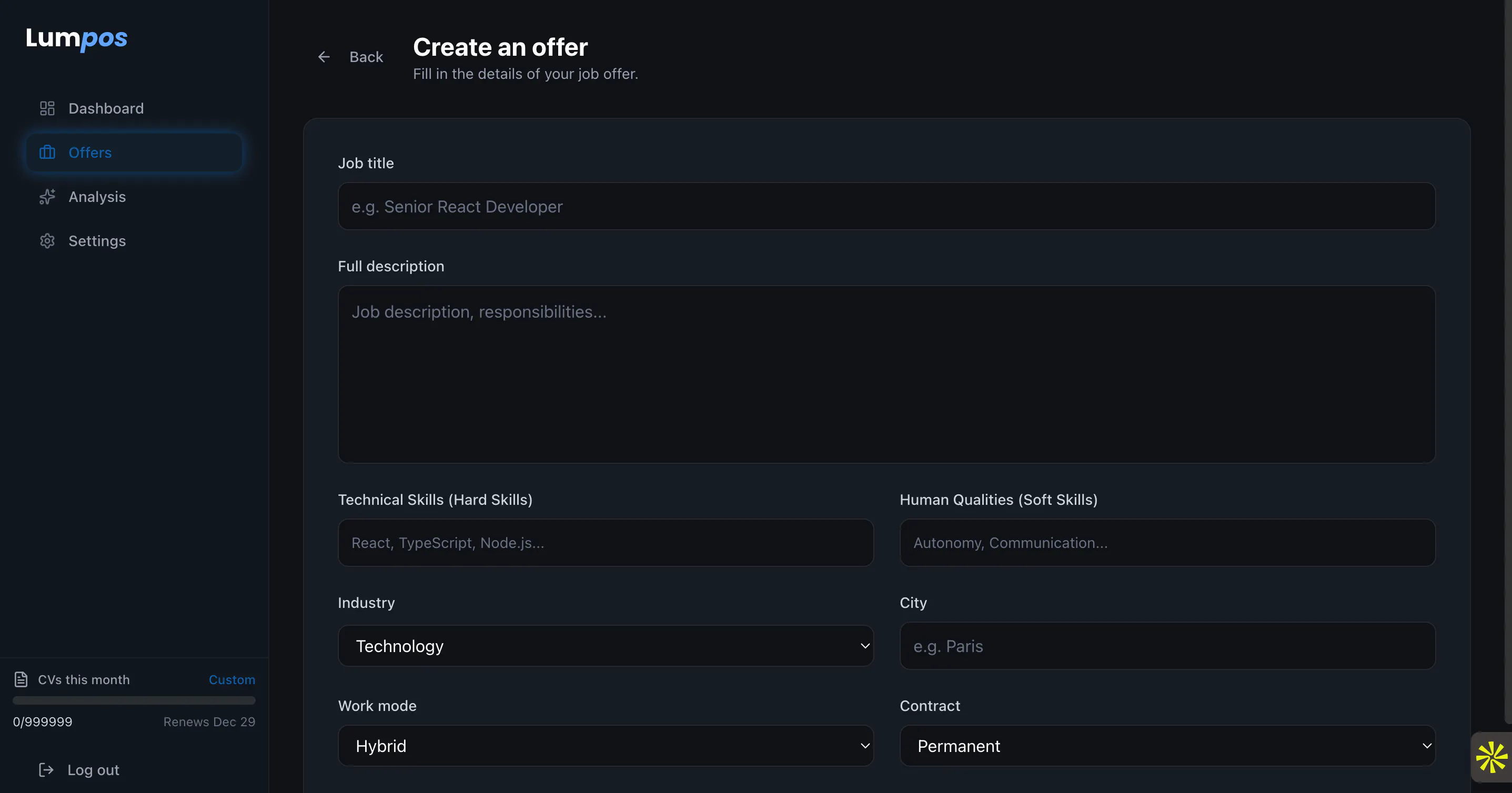Open the Dashboard menu item
Viewport: 1512px width, 793px height.
pyautogui.click(x=134, y=108)
